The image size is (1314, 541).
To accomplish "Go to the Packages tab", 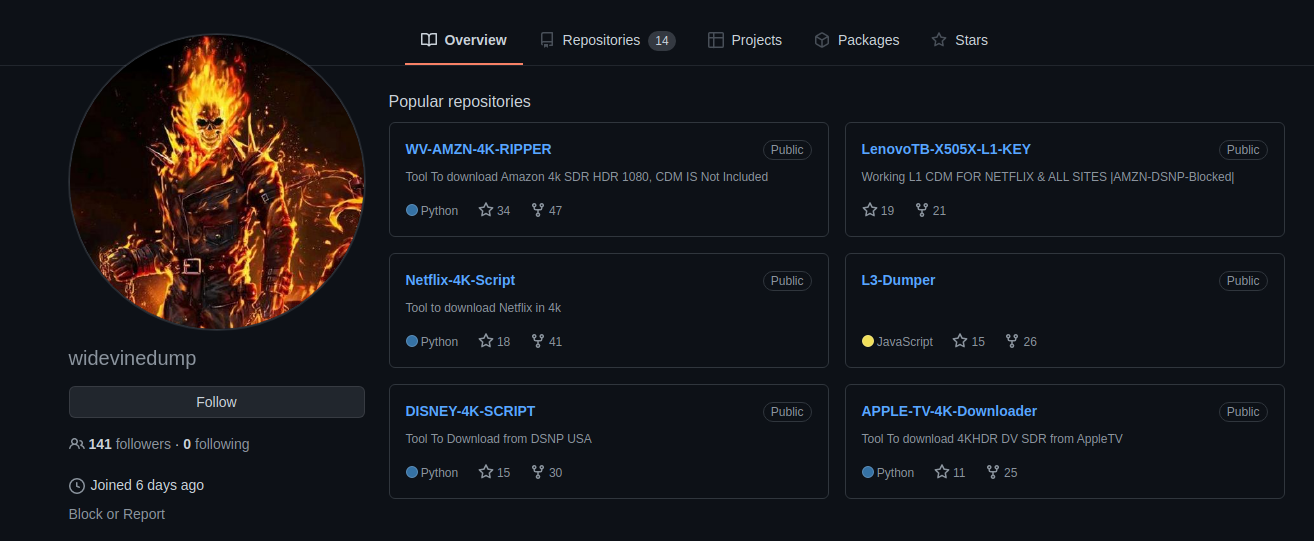I will [857, 40].
